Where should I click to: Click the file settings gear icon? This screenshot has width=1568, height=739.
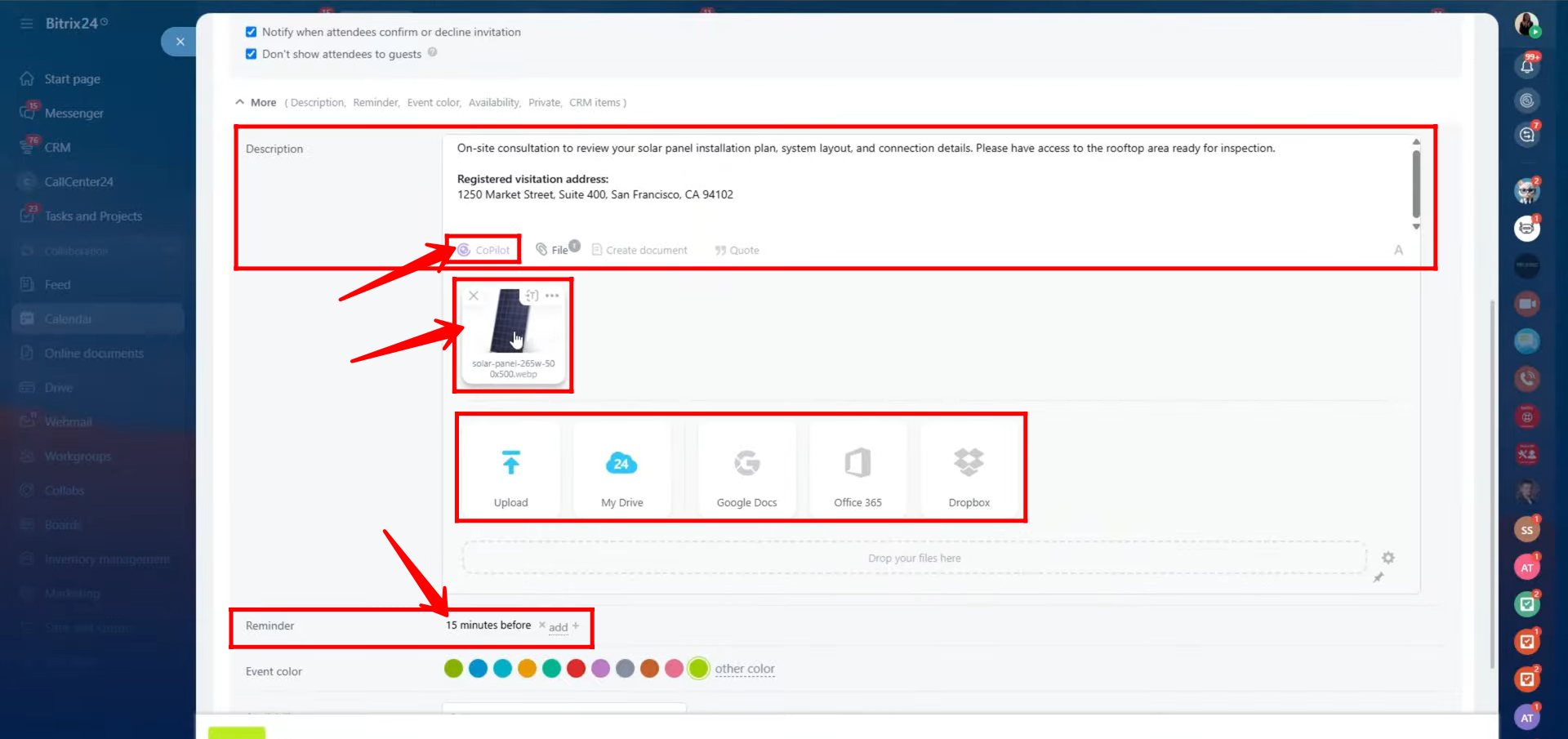[1388, 558]
